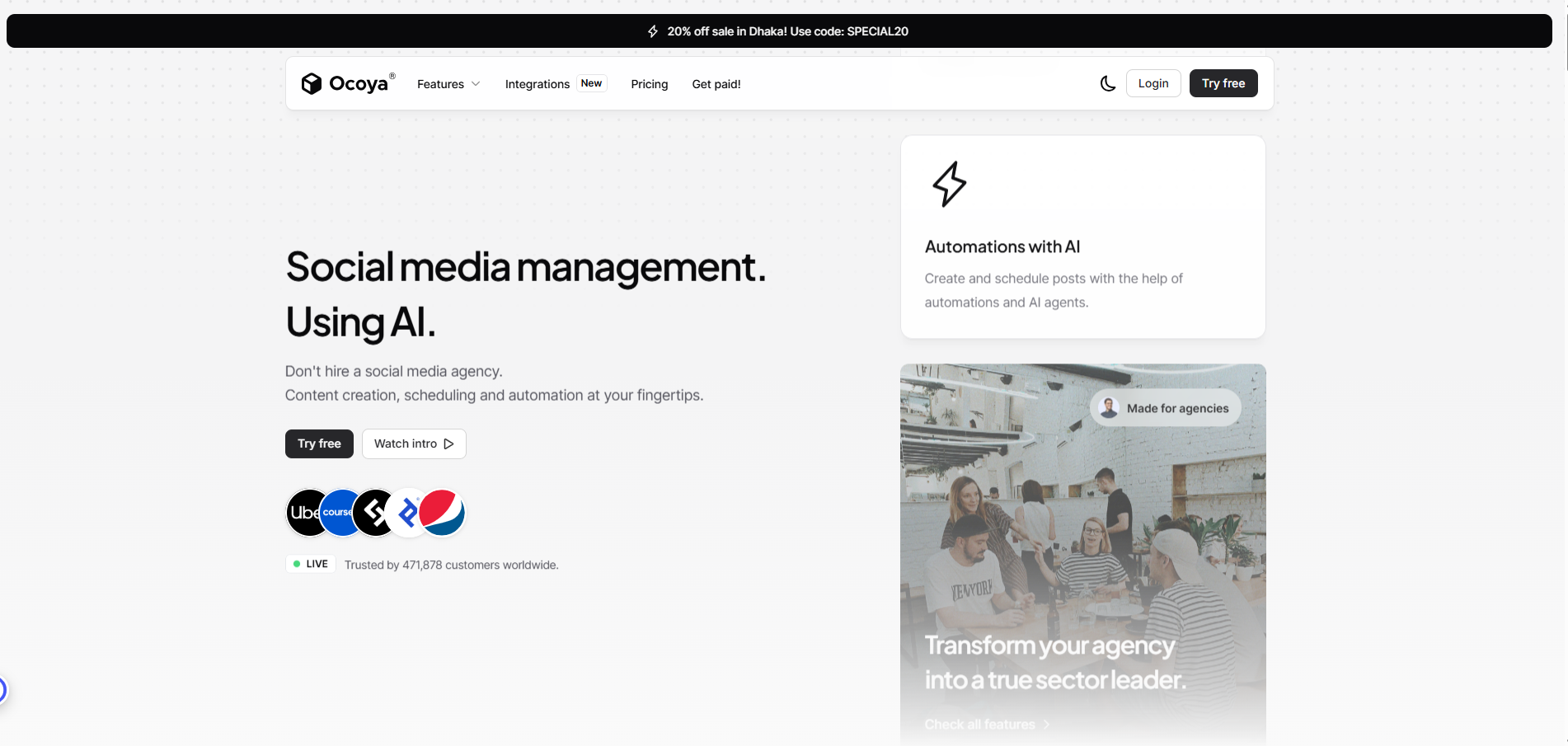Expand the Features dropdown chevron
This screenshot has width=1568, height=746.
pyautogui.click(x=476, y=84)
